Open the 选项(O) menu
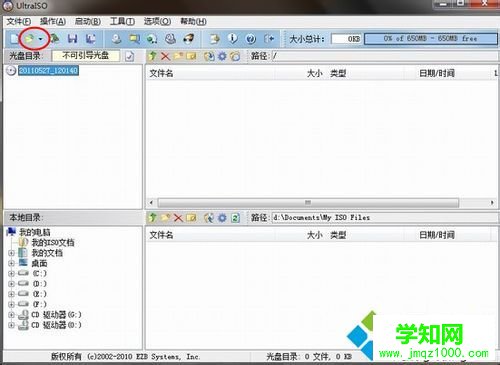 (x=157, y=22)
